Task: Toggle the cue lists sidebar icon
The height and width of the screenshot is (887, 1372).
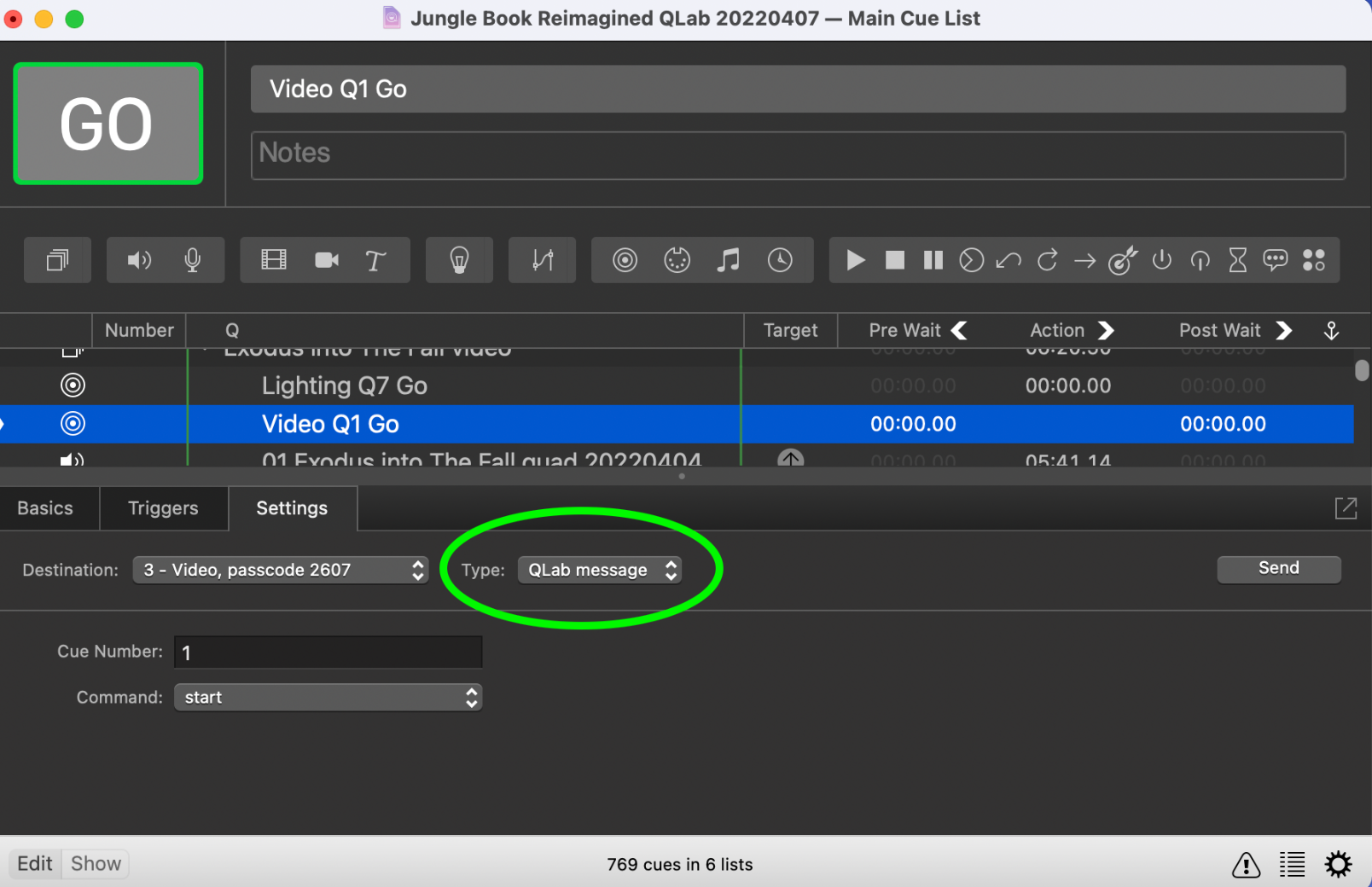Action: [1293, 865]
